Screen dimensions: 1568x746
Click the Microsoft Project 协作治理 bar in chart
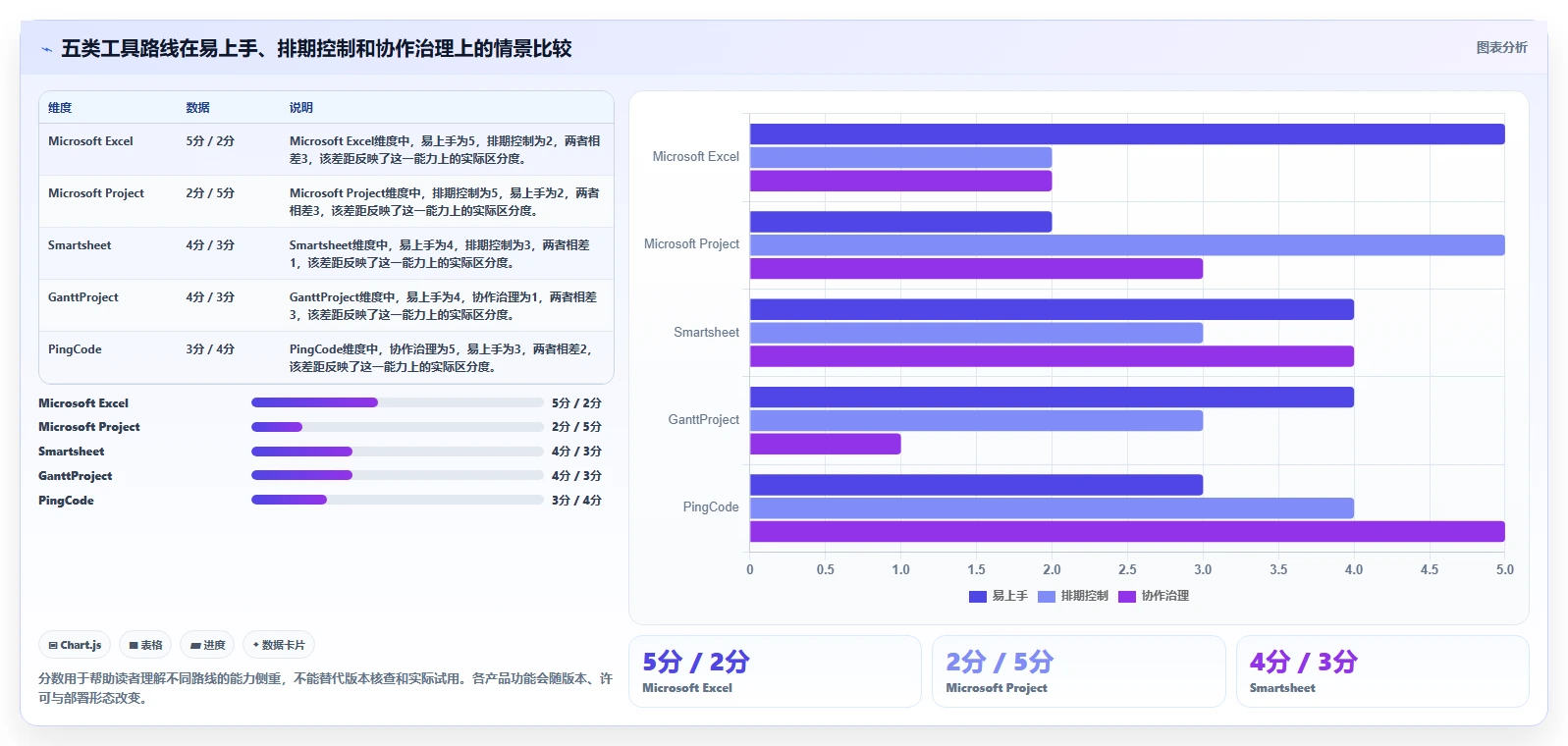click(976, 269)
